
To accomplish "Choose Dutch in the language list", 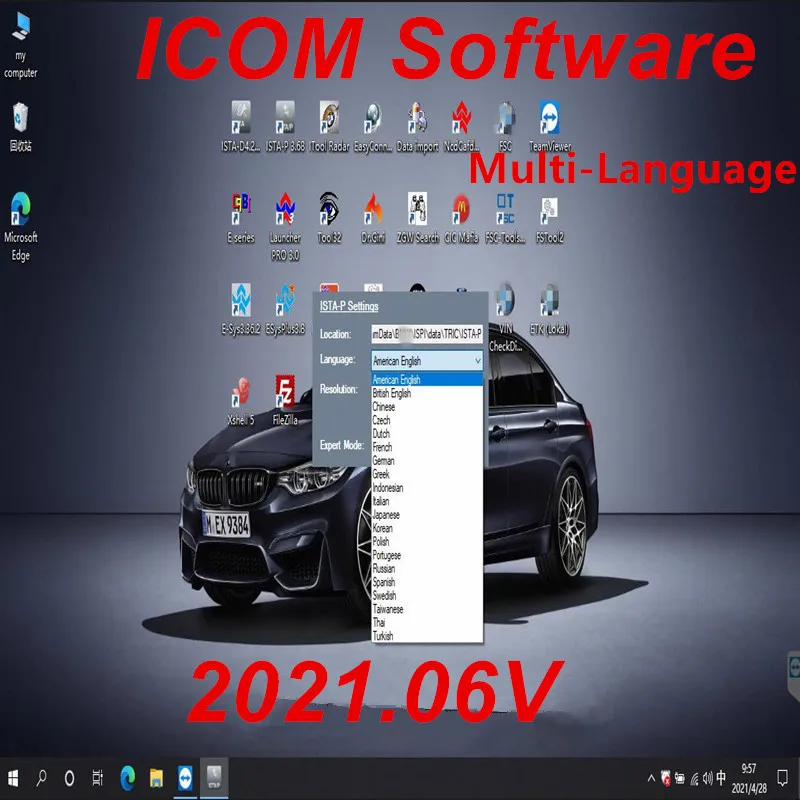I will pyautogui.click(x=427, y=434).
